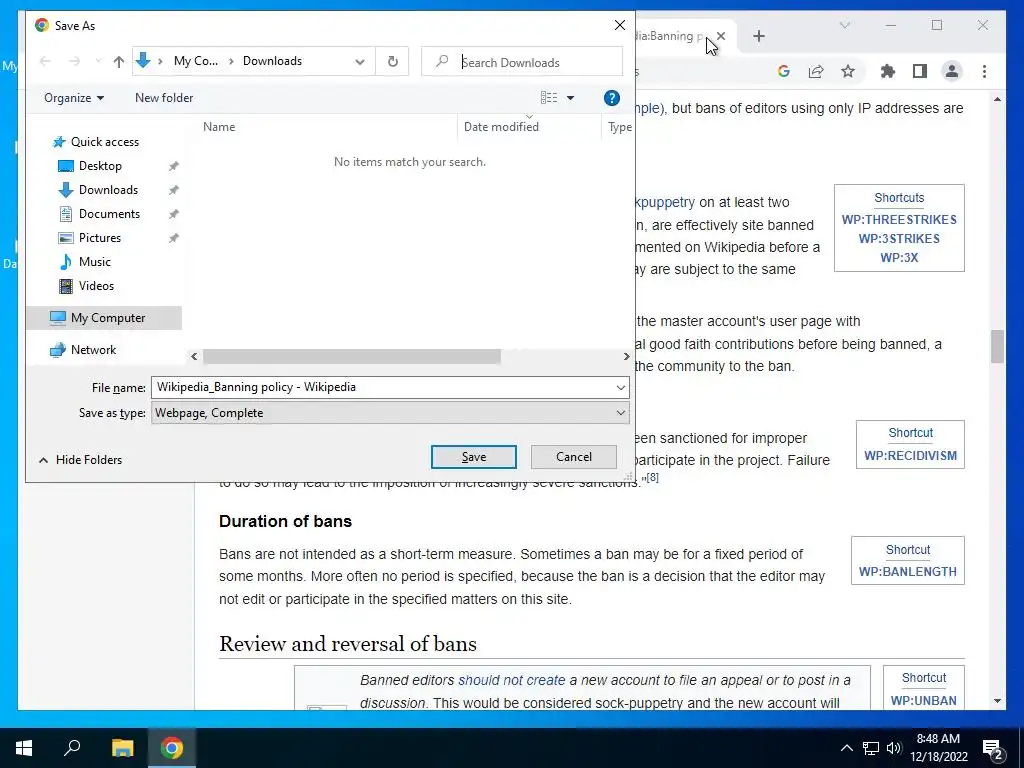Expand address bar path history

360,61
